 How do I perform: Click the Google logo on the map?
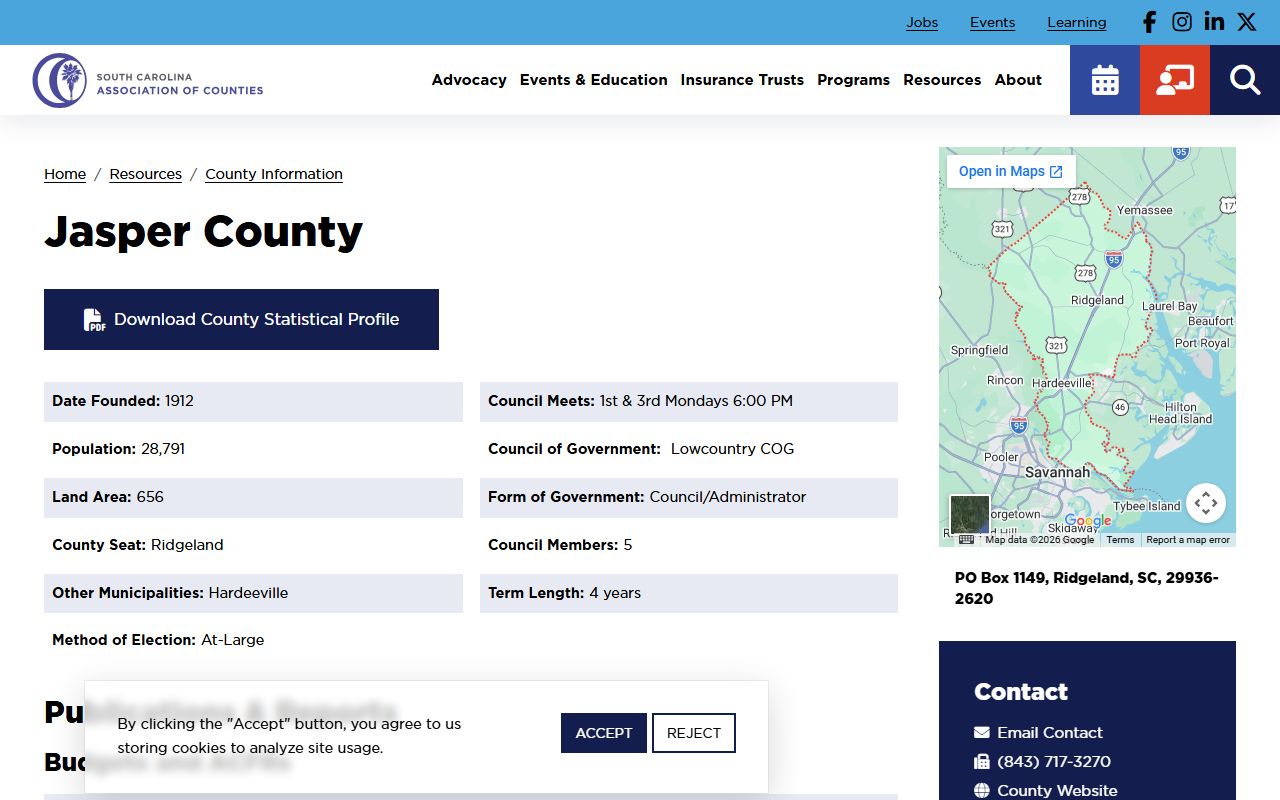[1088, 521]
